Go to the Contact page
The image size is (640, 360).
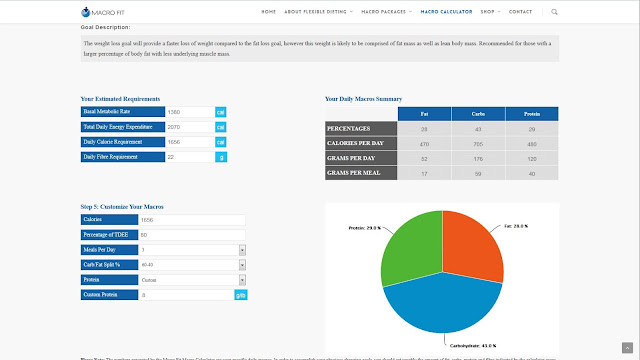520,12
